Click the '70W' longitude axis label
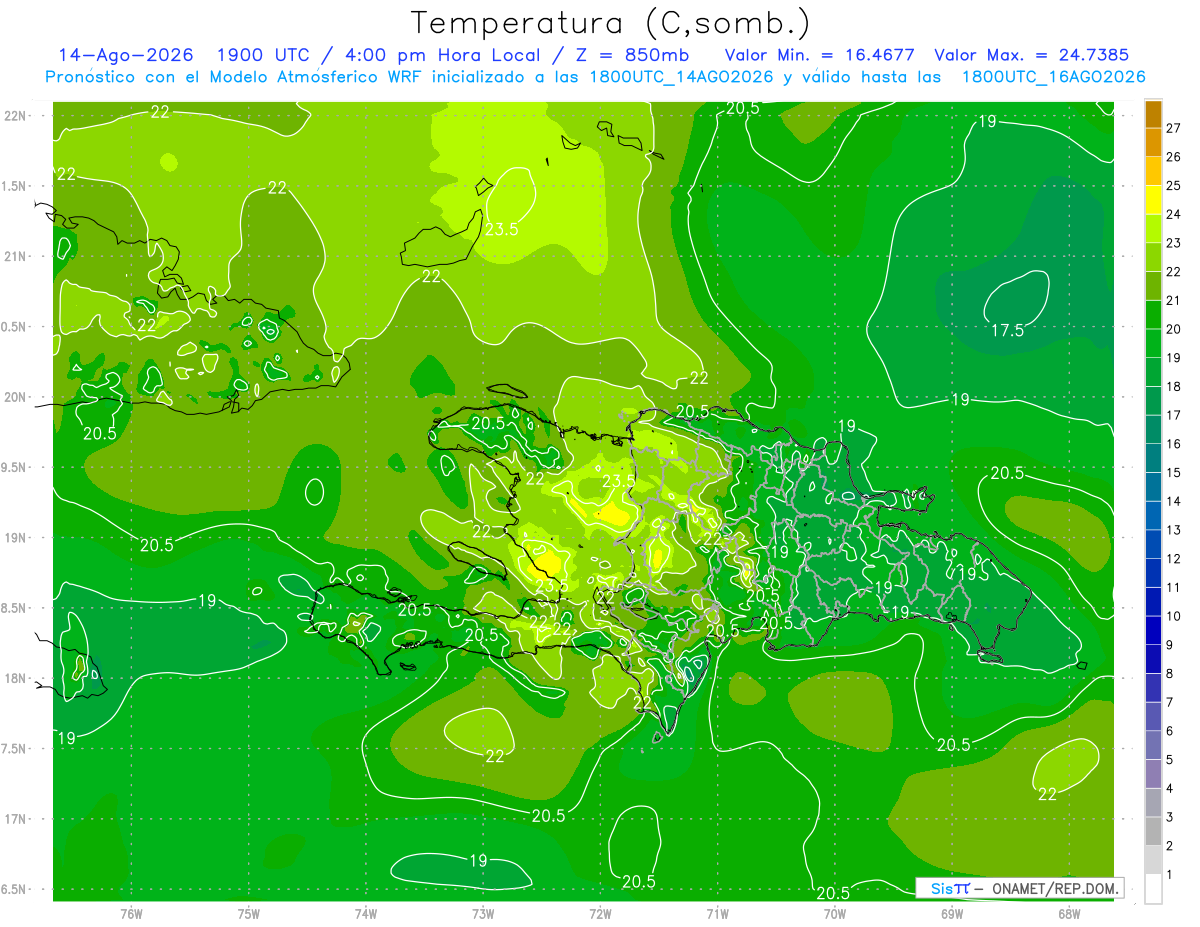This screenshot has width=1200, height=927. click(835, 913)
